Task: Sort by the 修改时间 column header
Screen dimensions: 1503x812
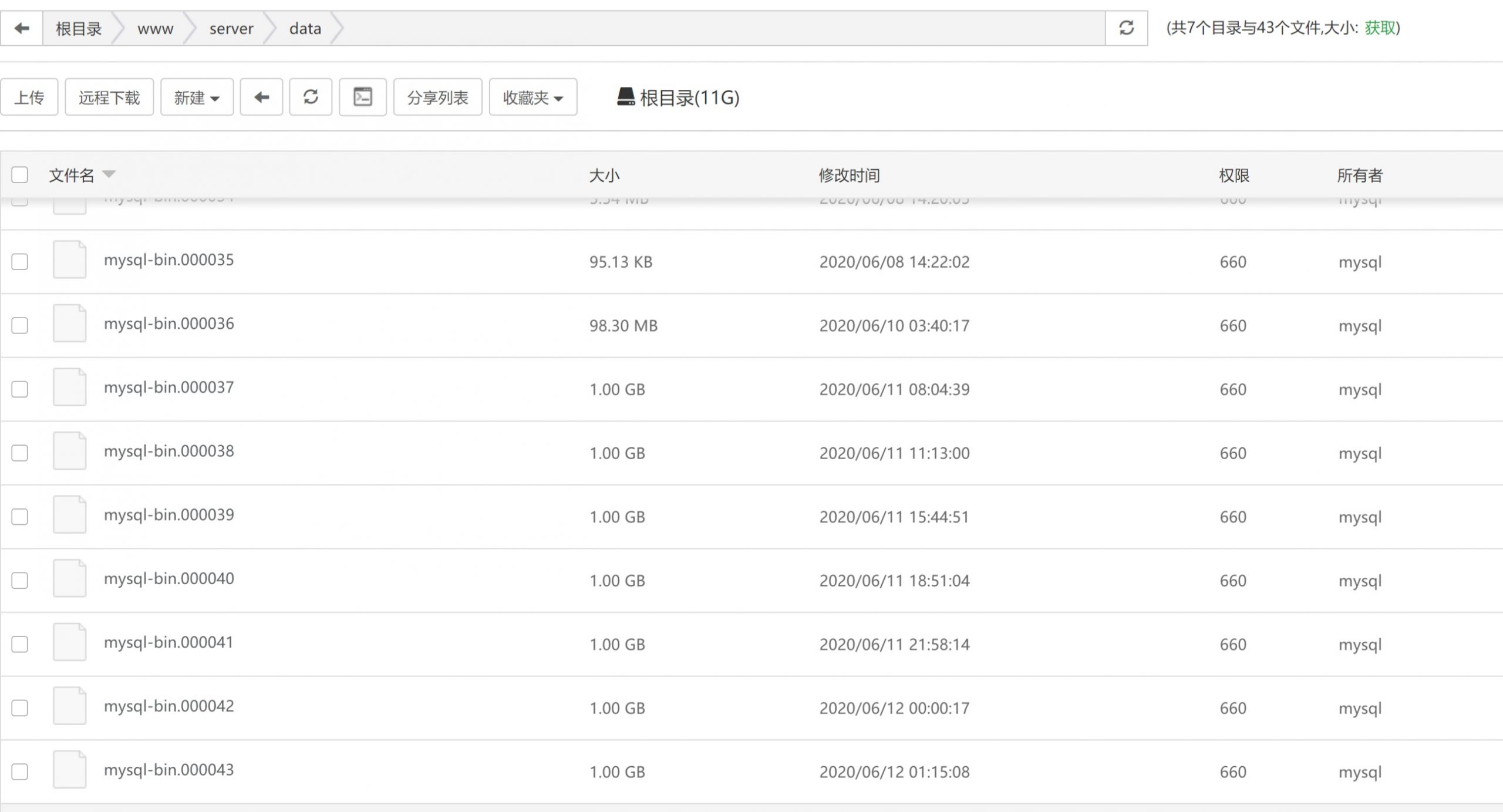Action: click(849, 175)
